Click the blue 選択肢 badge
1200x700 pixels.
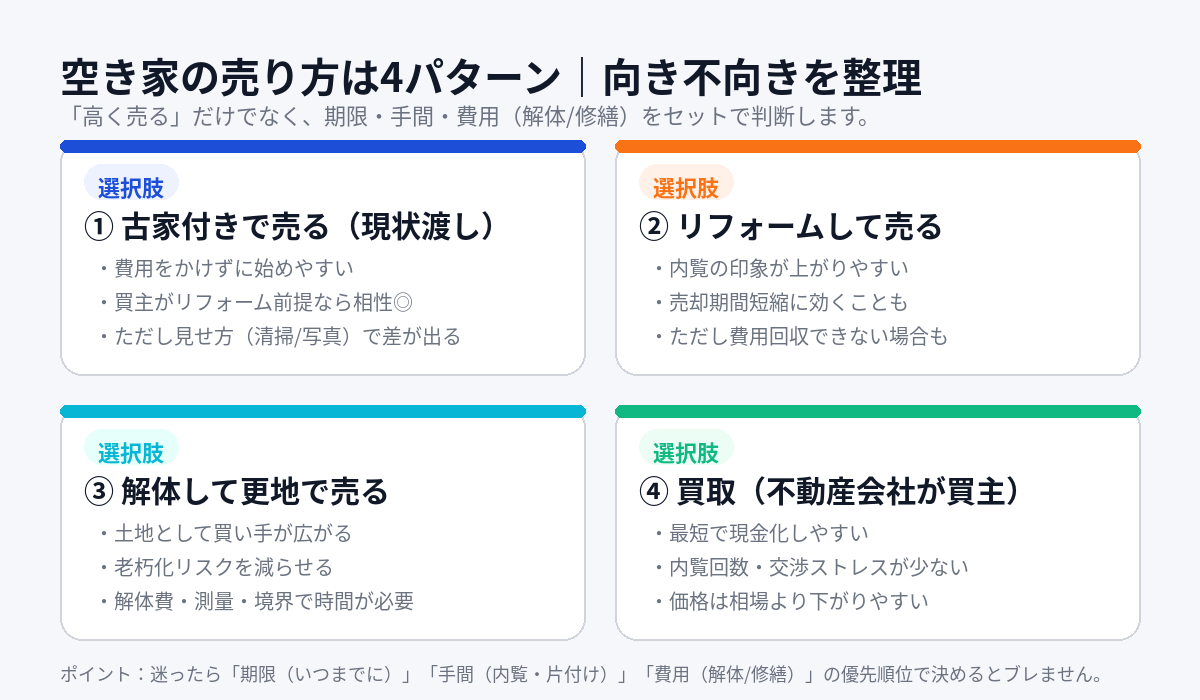click(131, 187)
